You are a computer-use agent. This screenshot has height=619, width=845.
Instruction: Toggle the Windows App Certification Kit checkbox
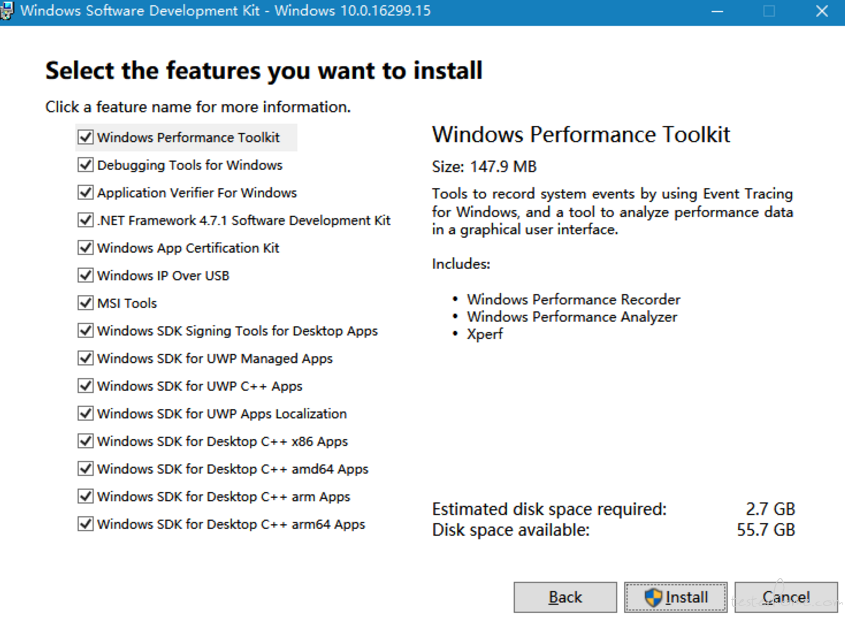point(86,248)
